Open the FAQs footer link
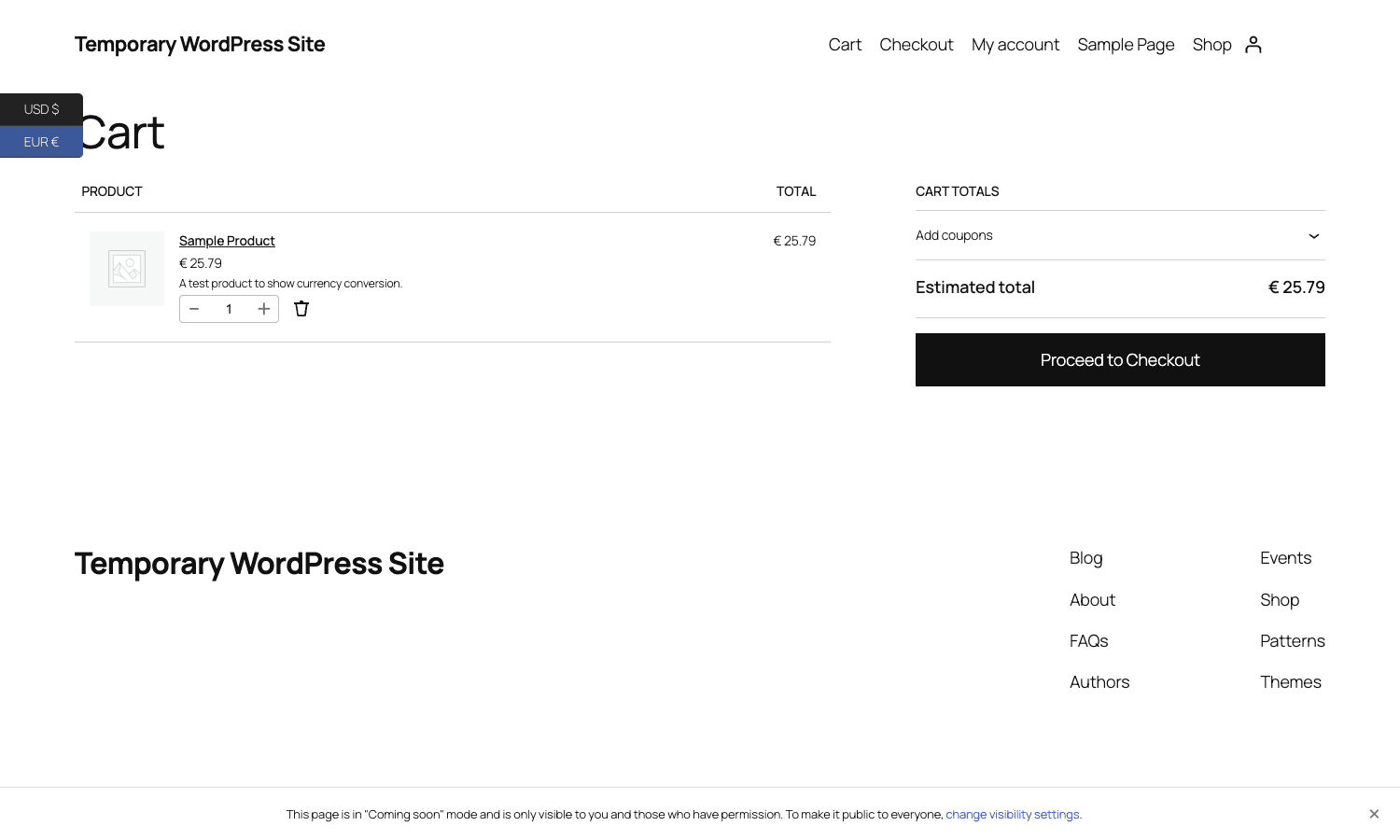This screenshot has height=840, width=1400. click(x=1088, y=641)
